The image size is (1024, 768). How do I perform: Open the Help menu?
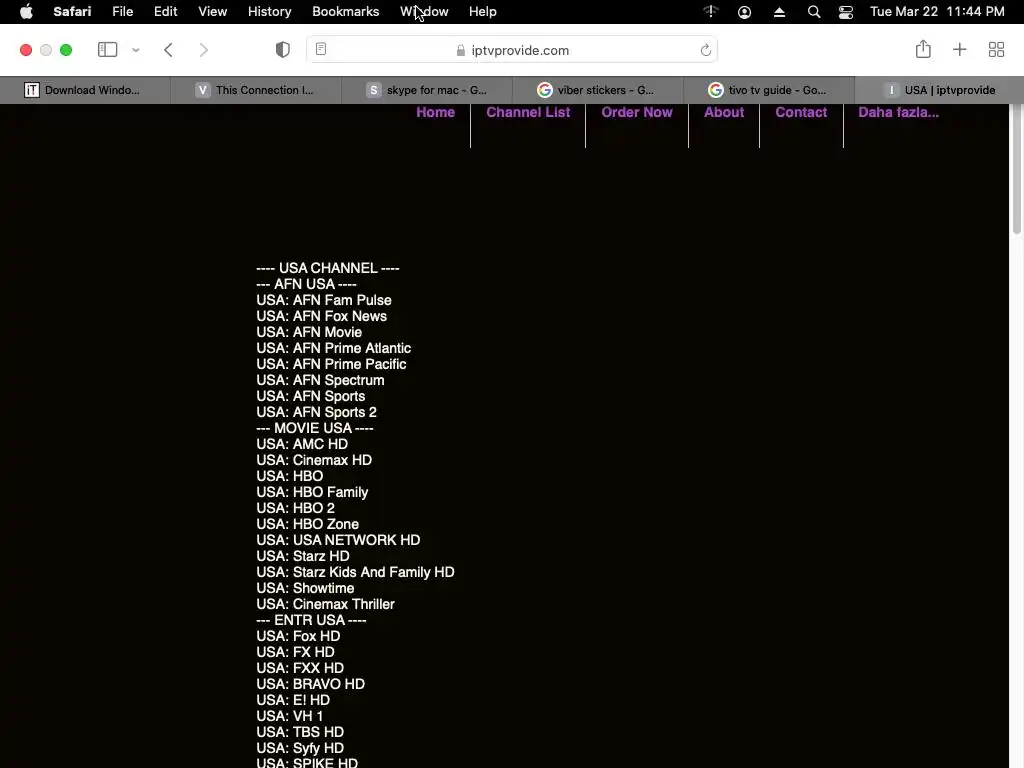click(x=483, y=12)
